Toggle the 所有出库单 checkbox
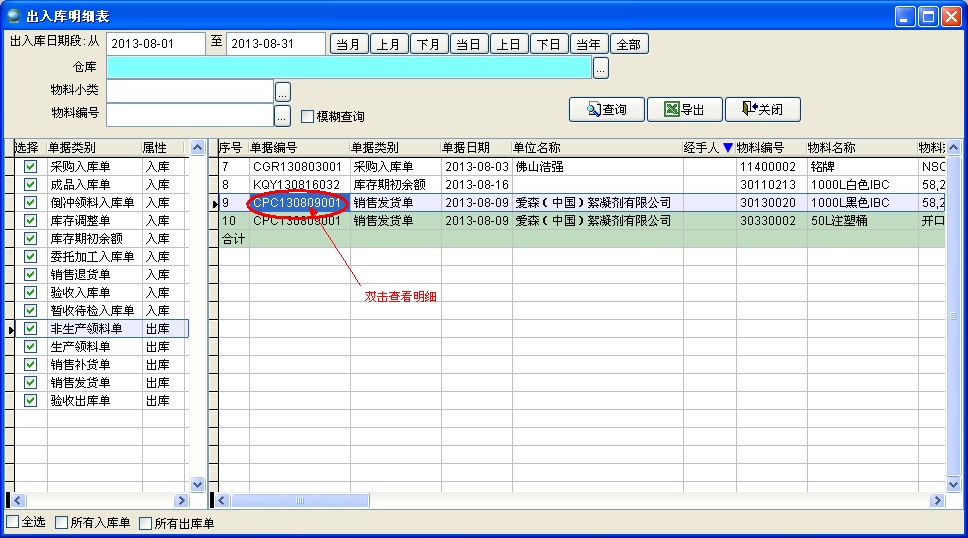968x538 pixels. coord(146,522)
